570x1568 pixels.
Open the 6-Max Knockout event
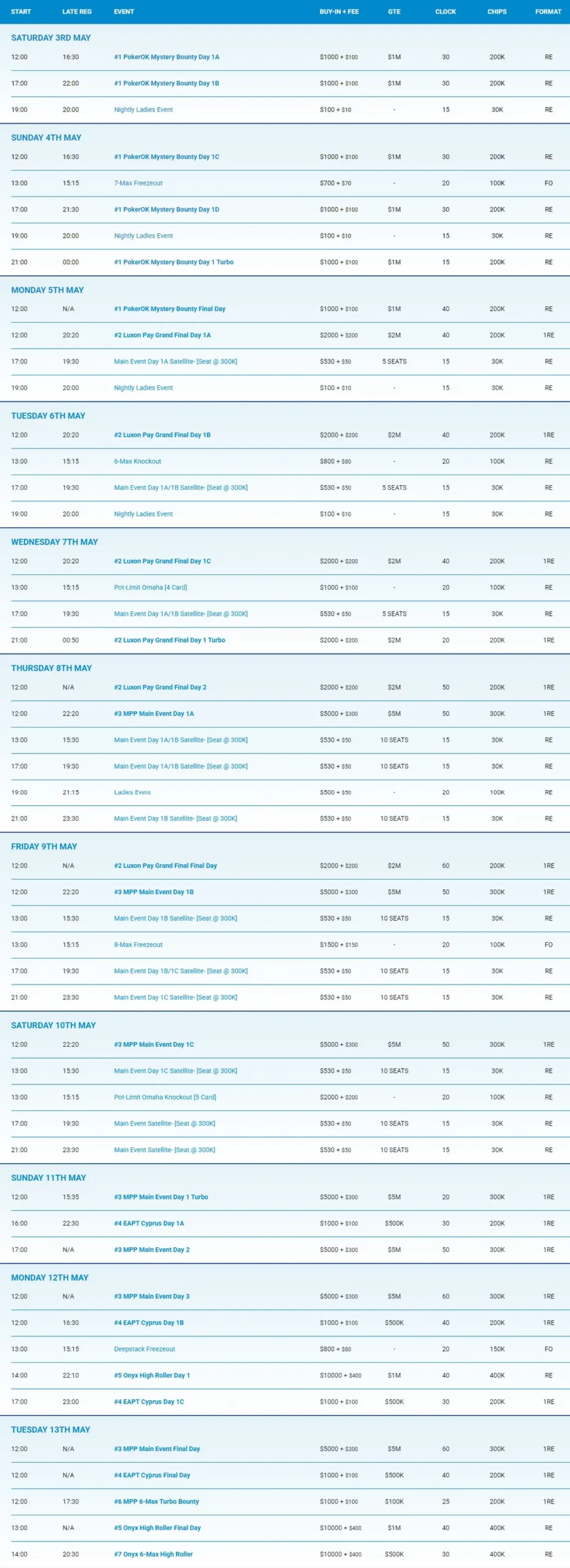coord(138,461)
